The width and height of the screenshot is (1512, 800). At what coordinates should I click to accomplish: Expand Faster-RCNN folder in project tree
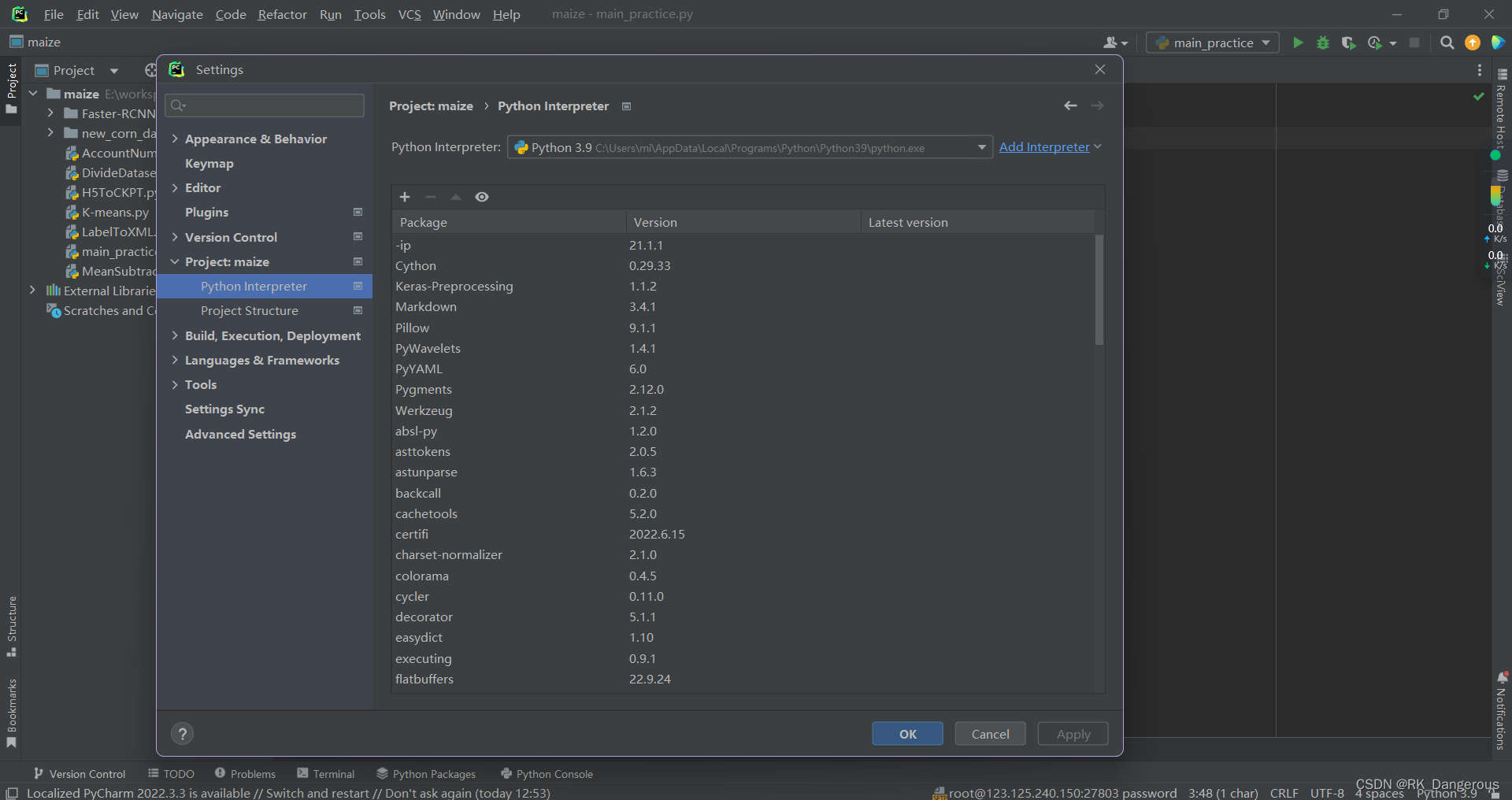click(x=51, y=113)
